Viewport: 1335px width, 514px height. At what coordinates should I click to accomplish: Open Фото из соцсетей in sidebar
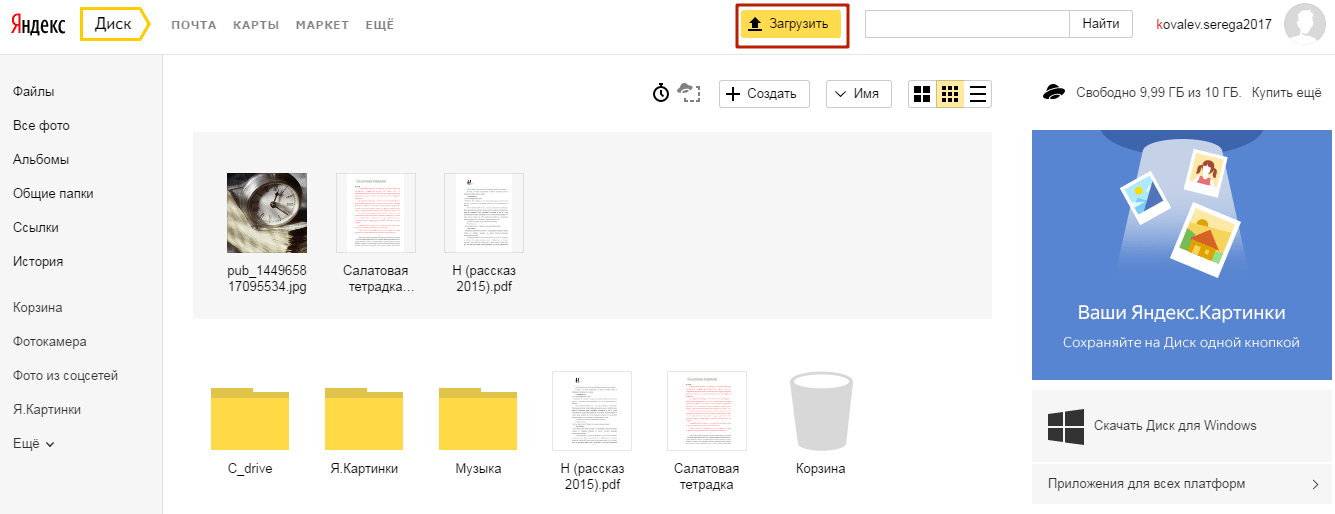pyautogui.click(x=66, y=376)
